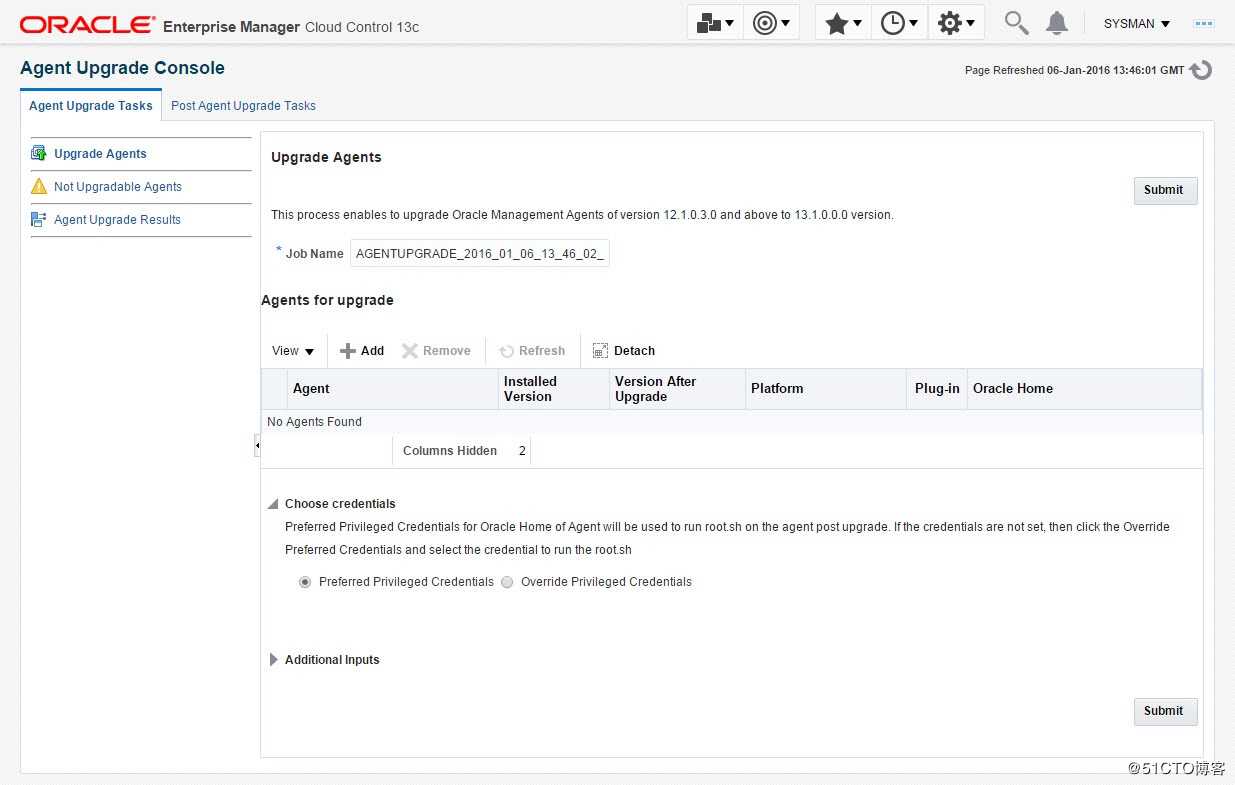Open the Enterprise menu icon
The width and height of the screenshot is (1235, 785).
pos(715,23)
